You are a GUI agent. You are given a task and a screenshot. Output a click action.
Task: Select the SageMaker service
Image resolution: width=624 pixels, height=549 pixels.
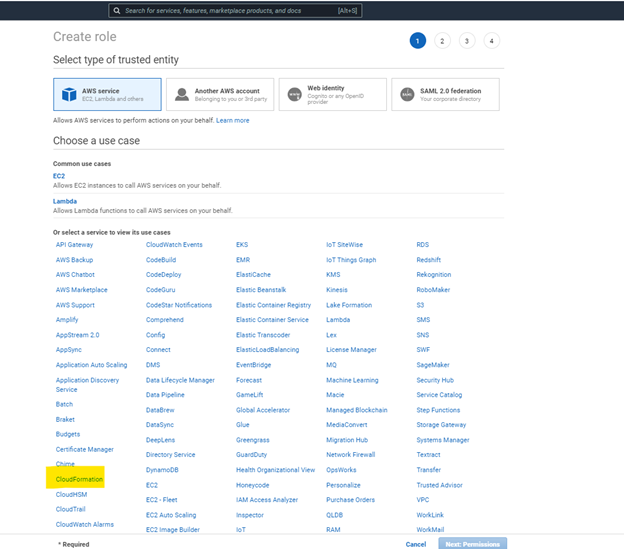point(433,365)
